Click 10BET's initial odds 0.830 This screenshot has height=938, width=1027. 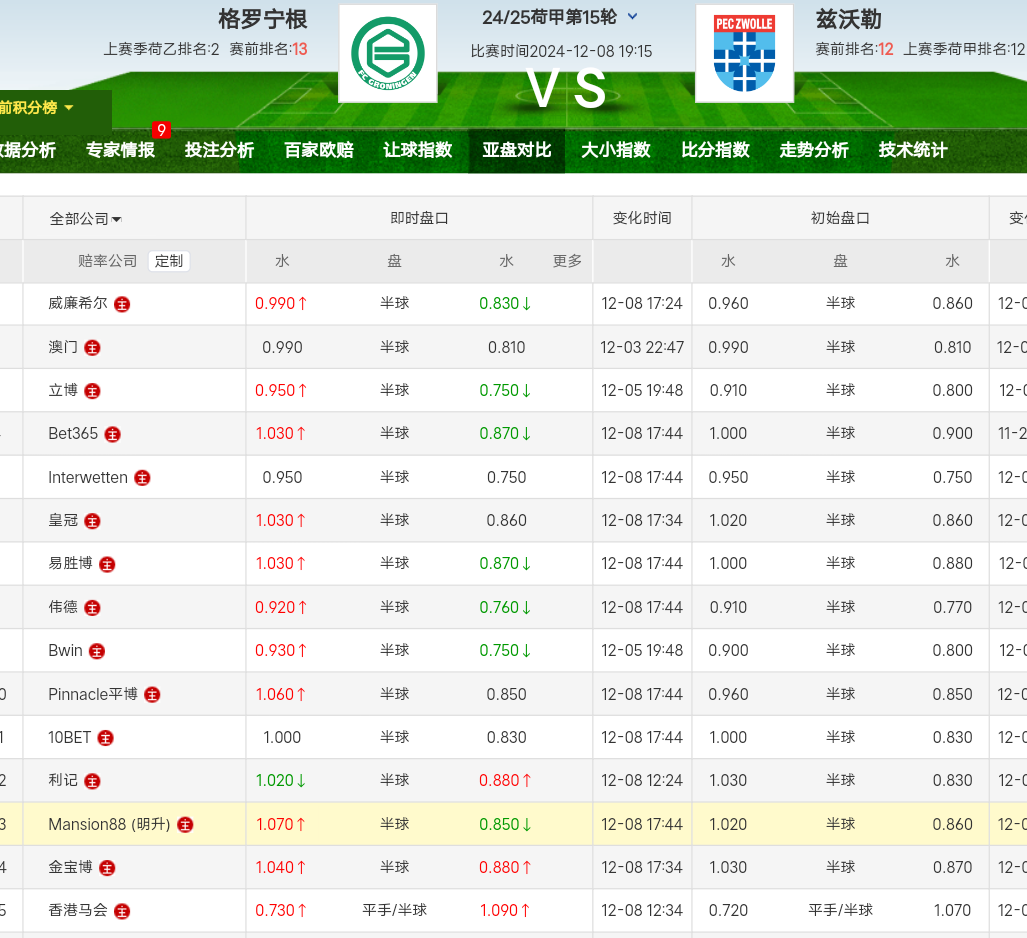coord(952,738)
